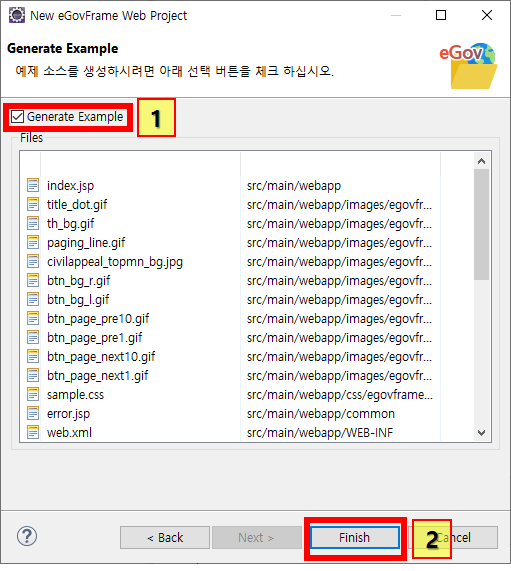
Task: Select the btn_page_pre10.gif file name
Action: pos(98,319)
